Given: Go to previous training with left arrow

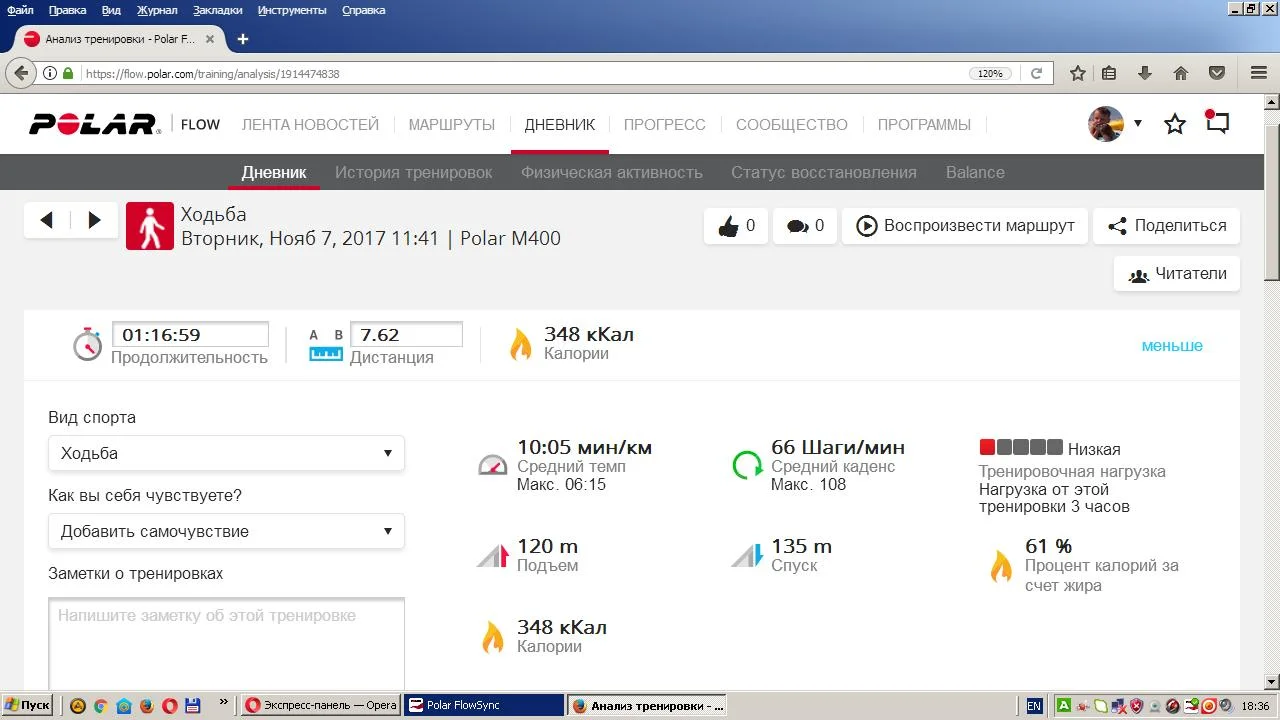Looking at the screenshot, I should pos(46,220).
